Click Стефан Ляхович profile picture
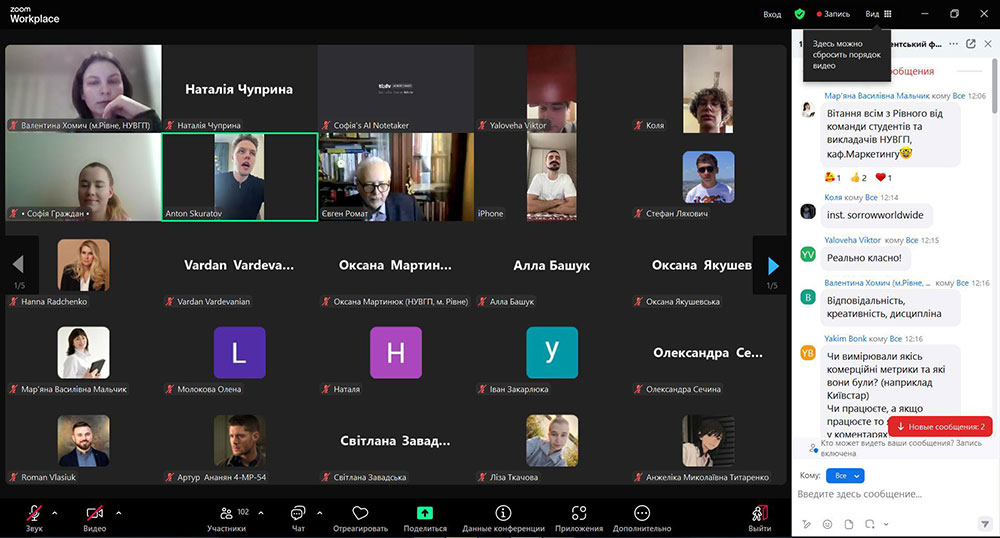 pyautogui.click(x=709, y=177)
